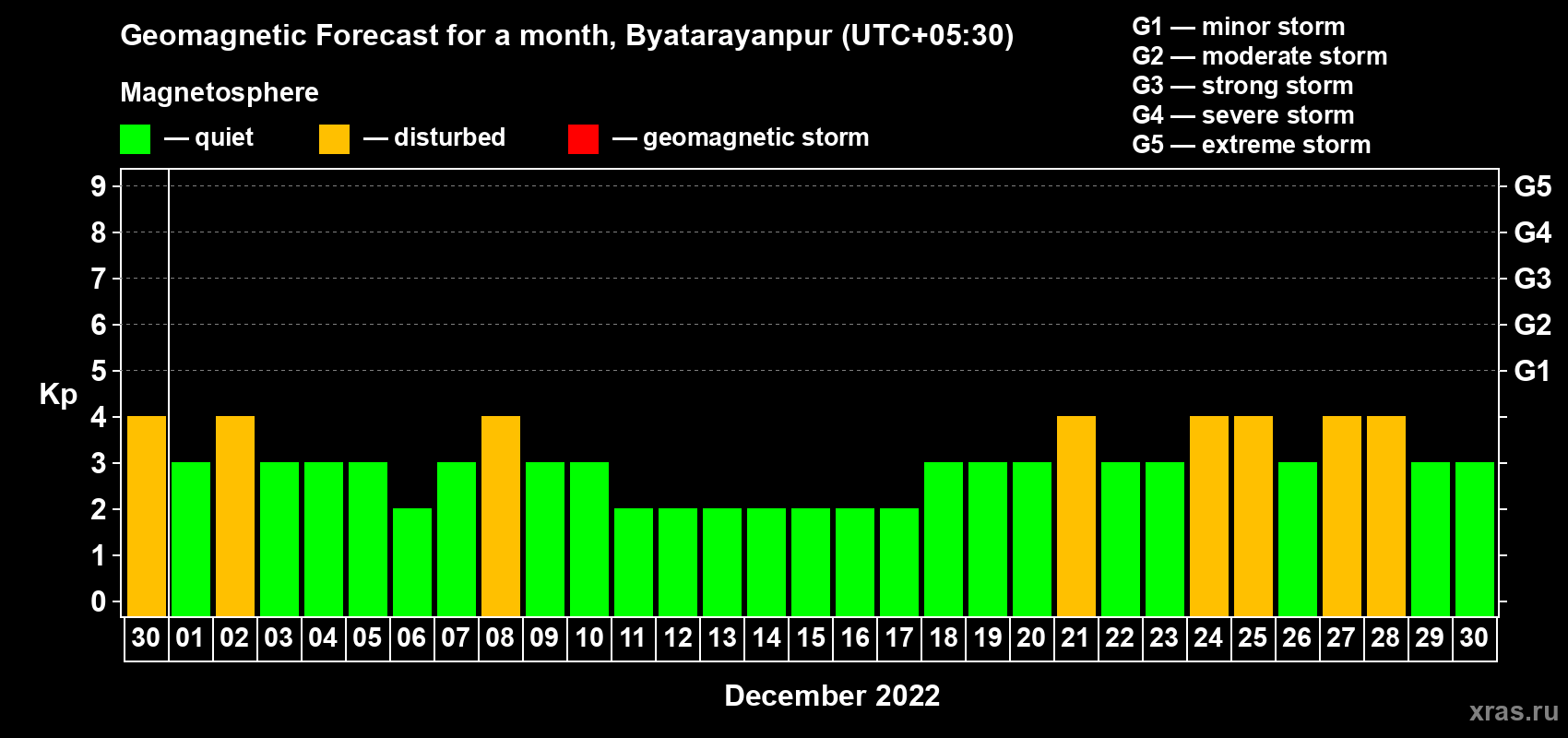Select the red geomagnetic storm legend swatch
1568x738 pixels.
tap(583, 139)
